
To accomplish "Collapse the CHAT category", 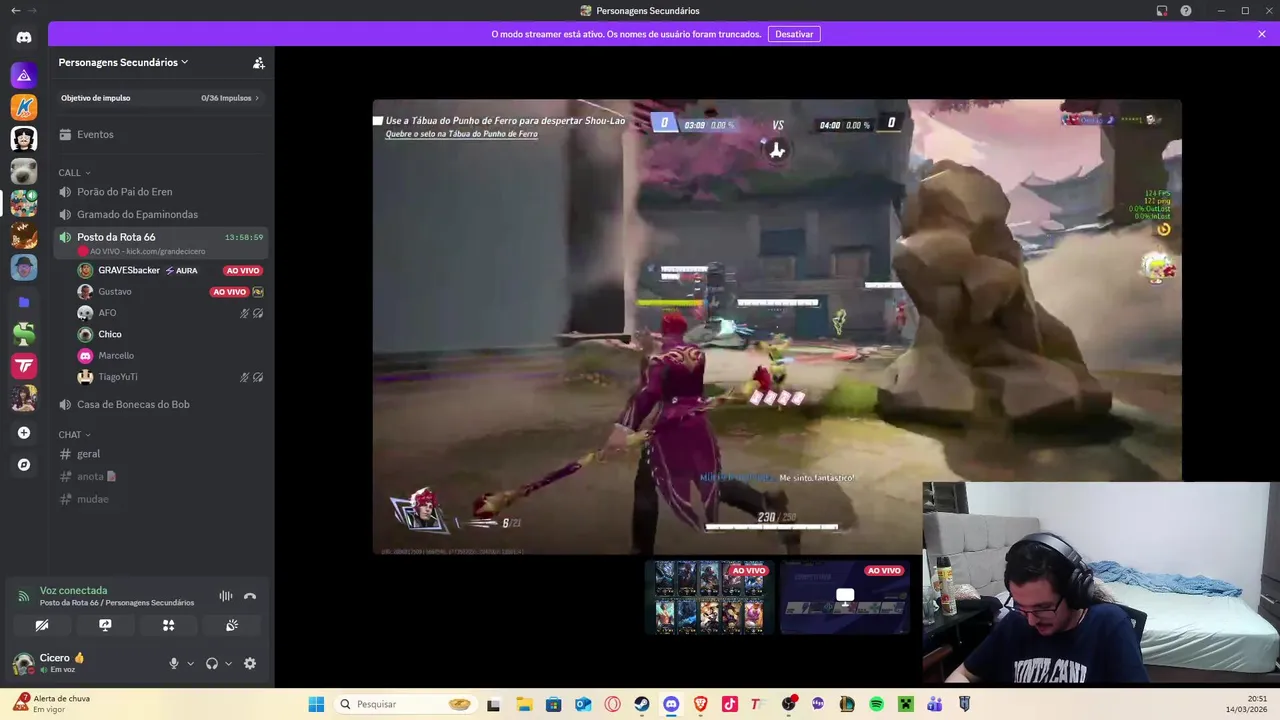I will pos(74,435).
